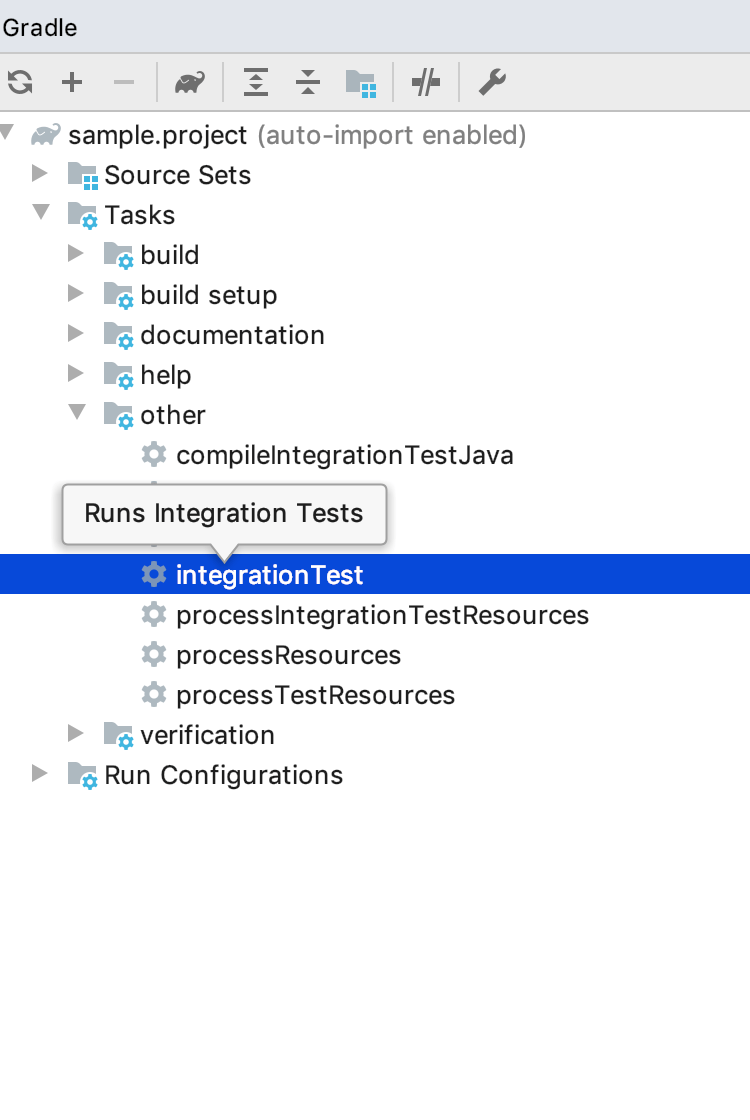
Task: Attach a new Gradle project with plus icon
Action: [x=72, y=82]
